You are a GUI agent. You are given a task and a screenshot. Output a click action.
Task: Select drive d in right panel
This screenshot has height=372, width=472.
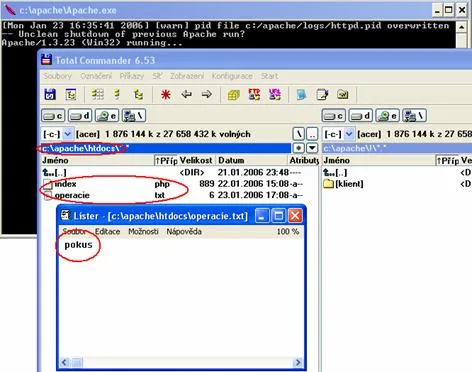(x=361, y=116)
